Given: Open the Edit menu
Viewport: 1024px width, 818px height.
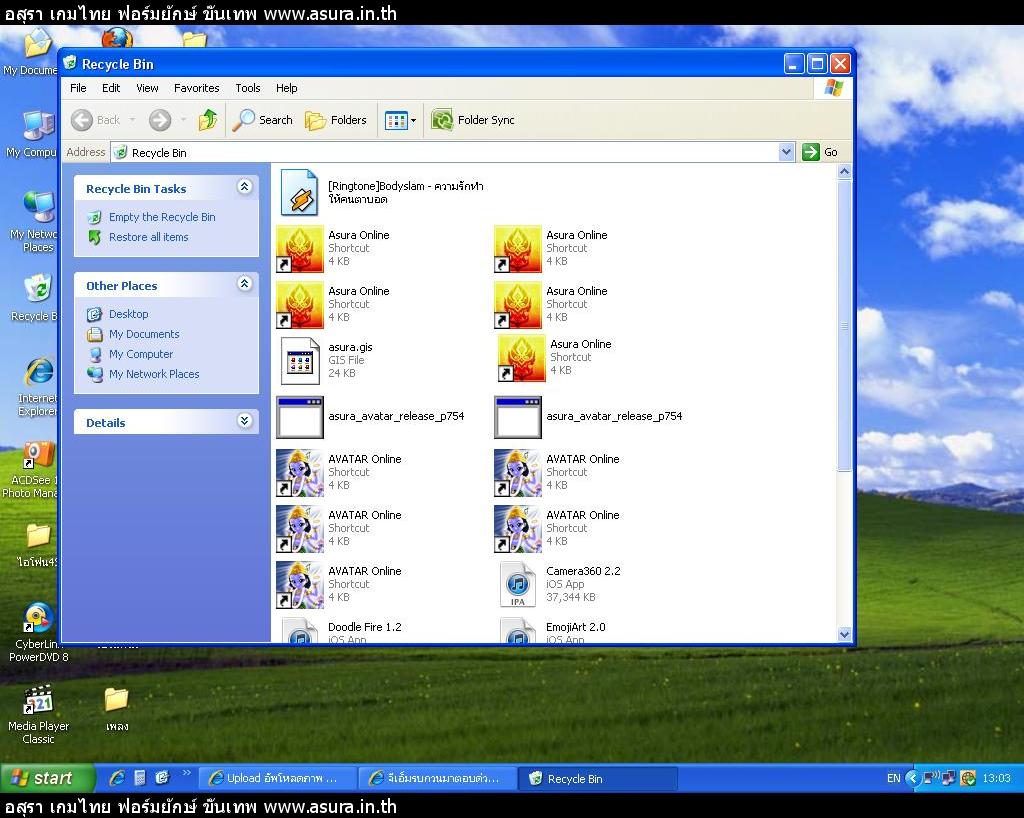Looking at the screenshot, I should coord(111,88).
